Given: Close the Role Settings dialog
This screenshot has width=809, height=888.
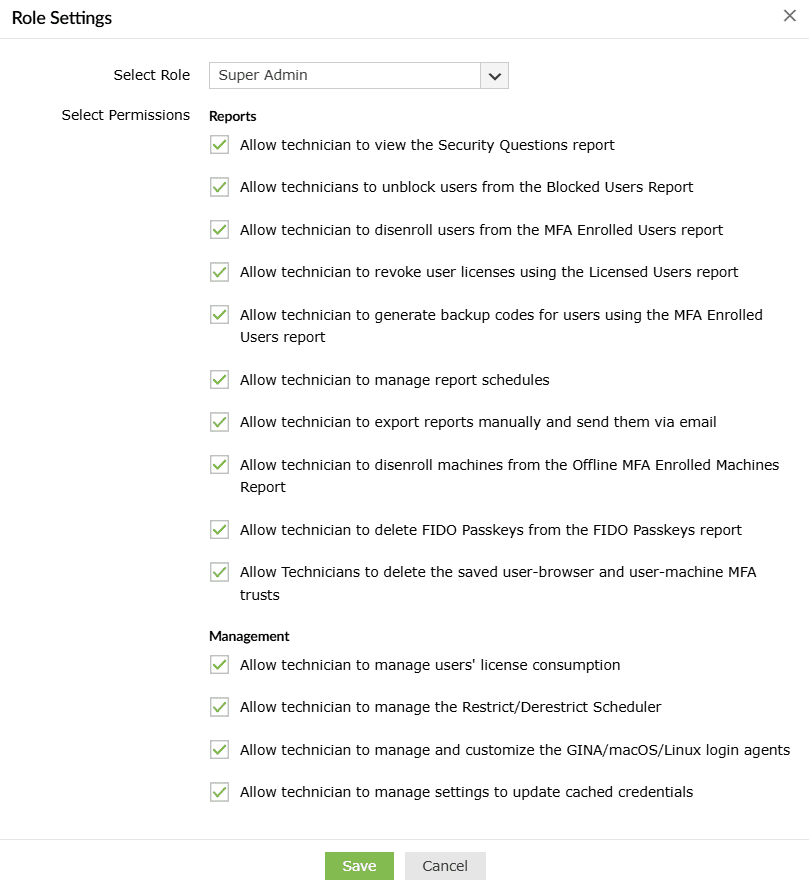Looking at the screenshot, I should coord(790,16).
